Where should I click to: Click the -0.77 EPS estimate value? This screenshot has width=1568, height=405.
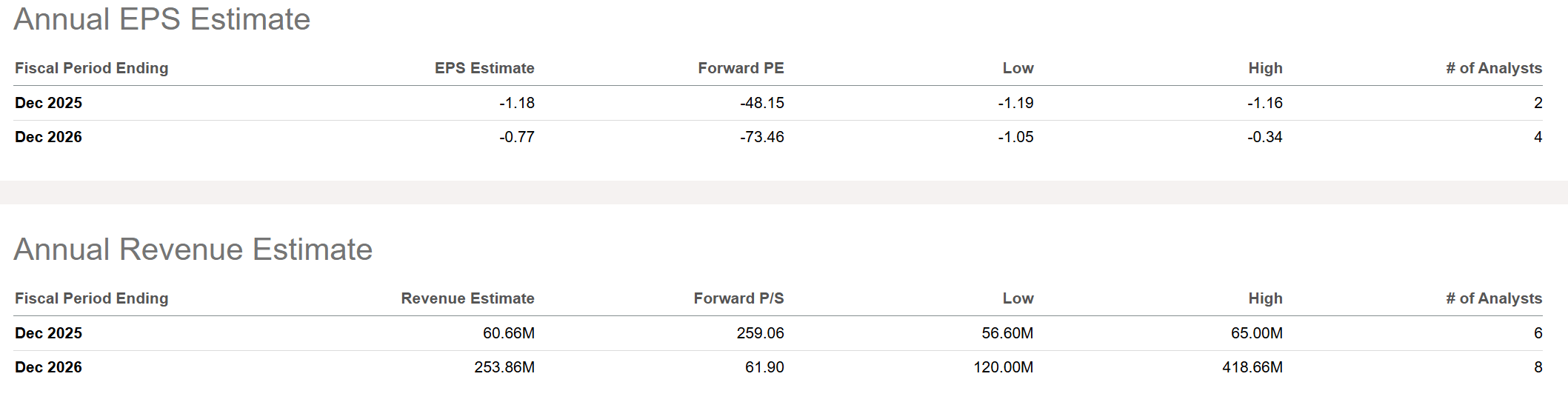(x=517, y=137)
